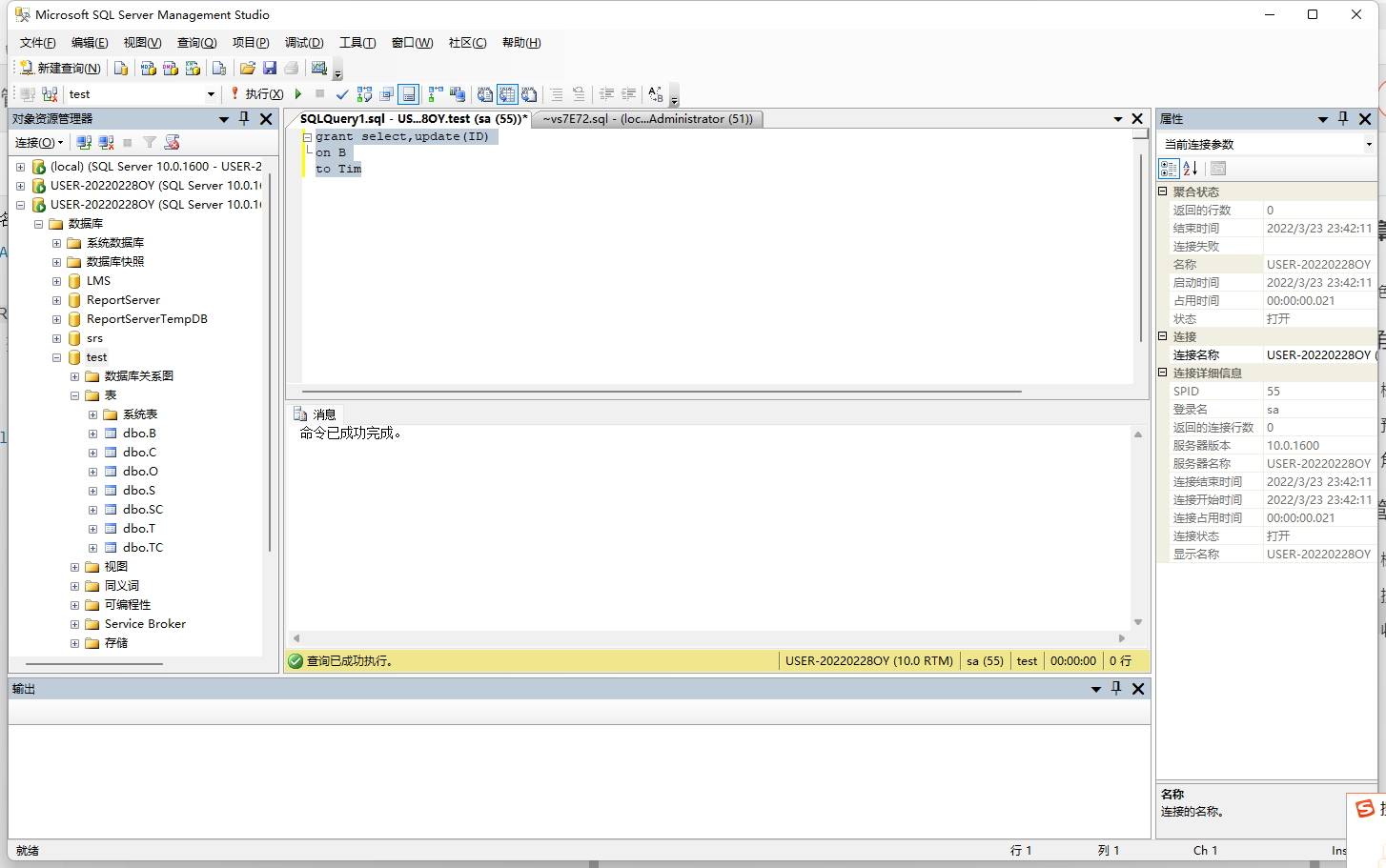This screenshot has width=1386, height=868.
Task: Click the messages pane scroll down arrow
Action: tap(1138, 622)
